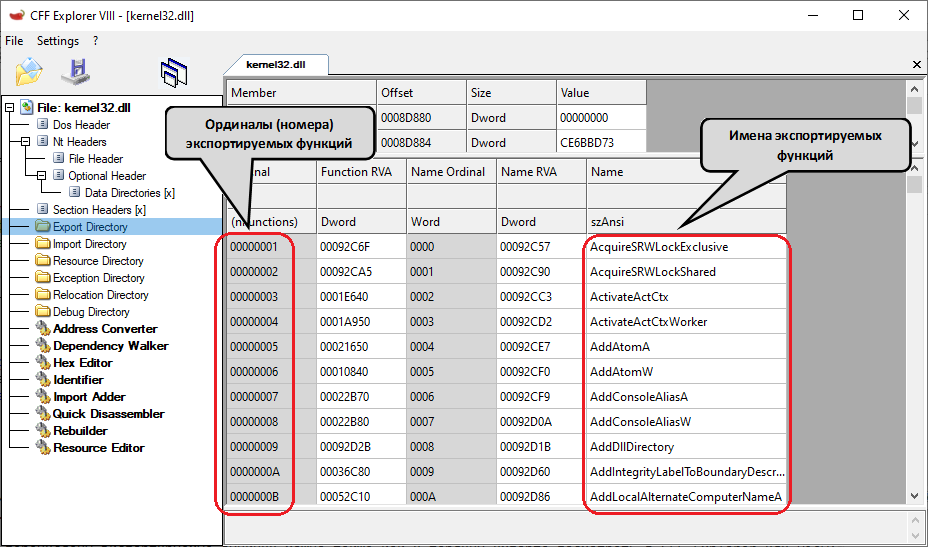
Task: Click the Nt Headers node icon
Action: click(43, 141)
